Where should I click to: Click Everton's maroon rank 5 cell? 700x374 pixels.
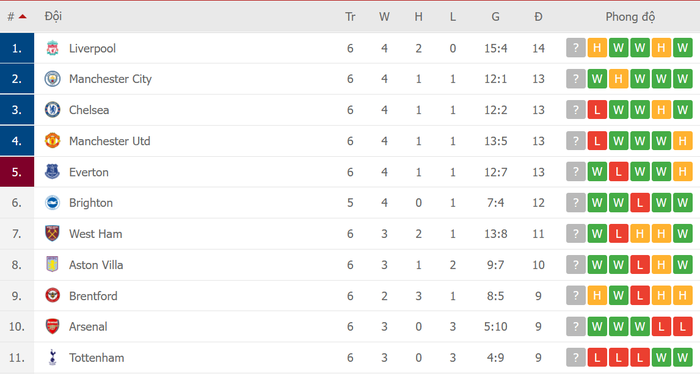pyautogui.click(x=17, y=172)
